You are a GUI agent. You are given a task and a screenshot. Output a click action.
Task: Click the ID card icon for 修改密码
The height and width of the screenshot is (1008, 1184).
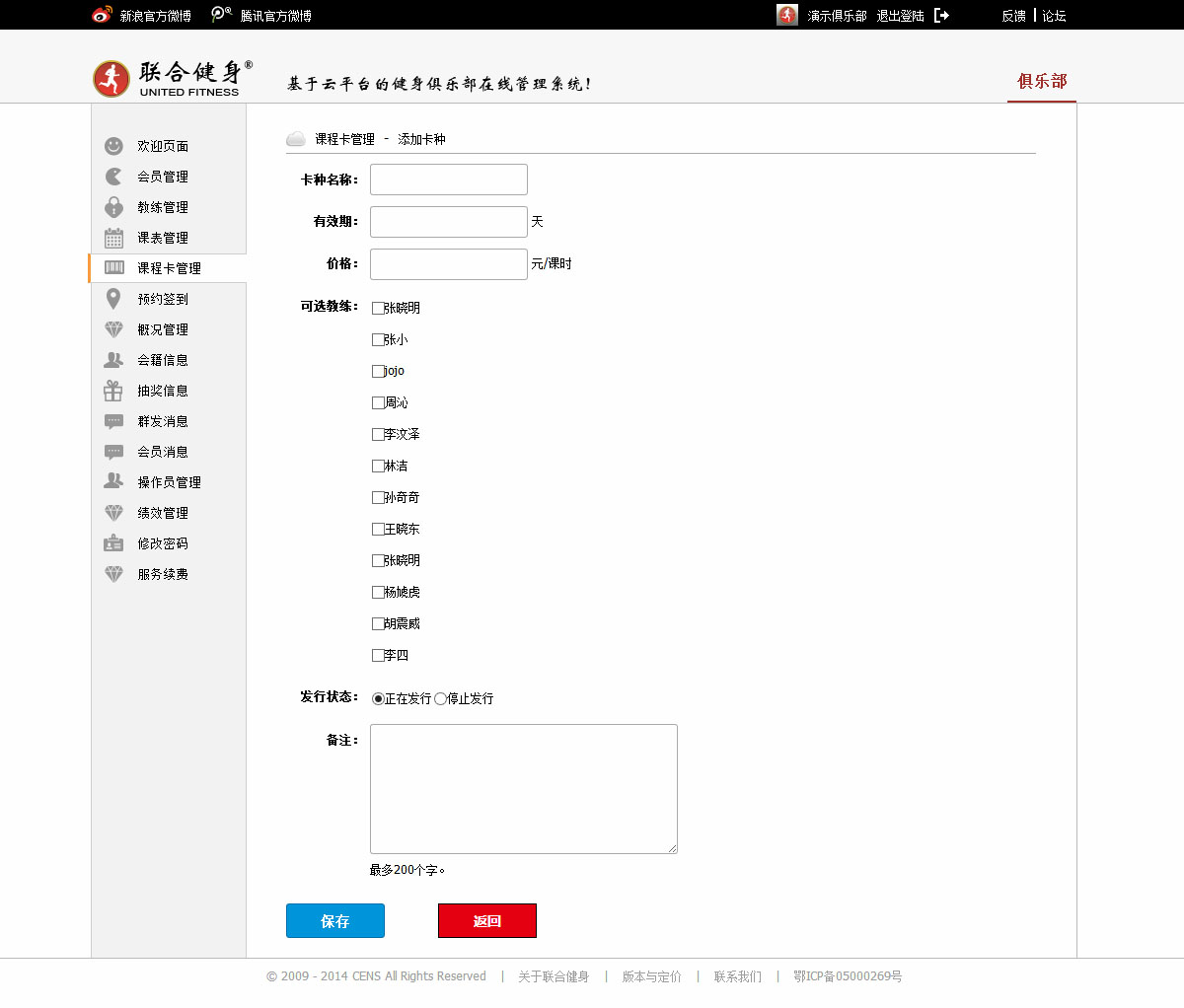[113, 543]
